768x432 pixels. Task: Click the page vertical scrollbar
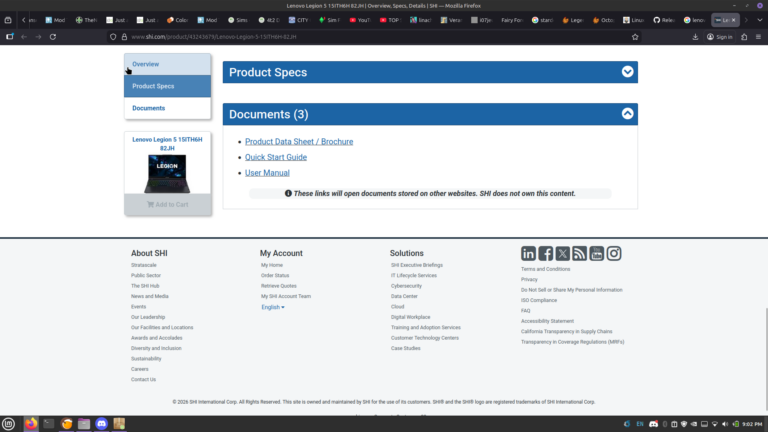pyautogui.click(x=766, y=360)
